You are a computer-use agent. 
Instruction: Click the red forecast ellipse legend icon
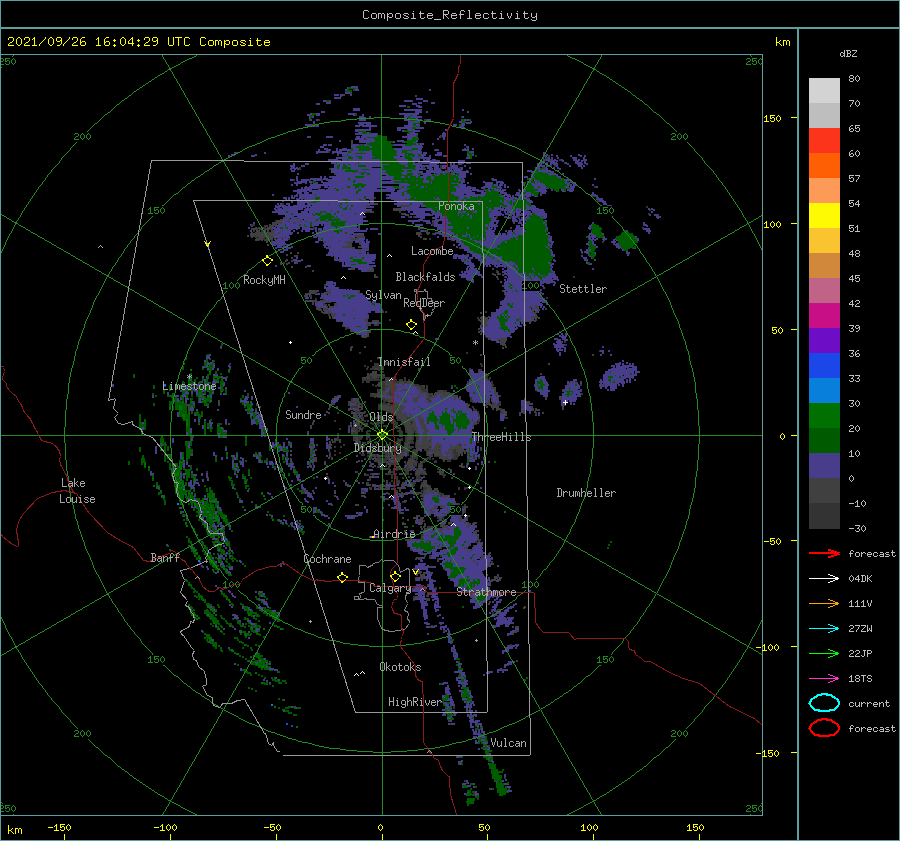pos(824,728)
